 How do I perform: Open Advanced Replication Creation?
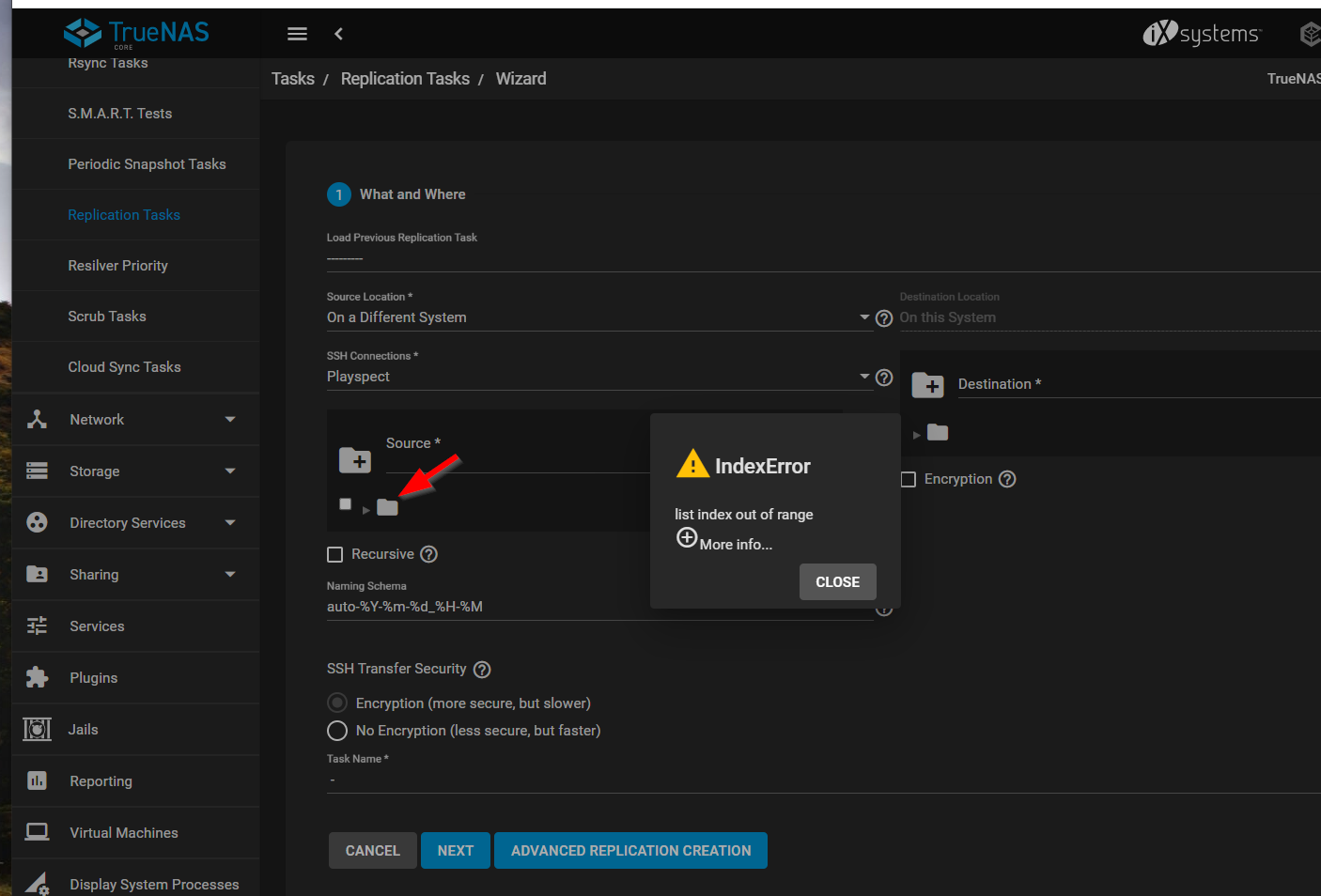(631, 851)
